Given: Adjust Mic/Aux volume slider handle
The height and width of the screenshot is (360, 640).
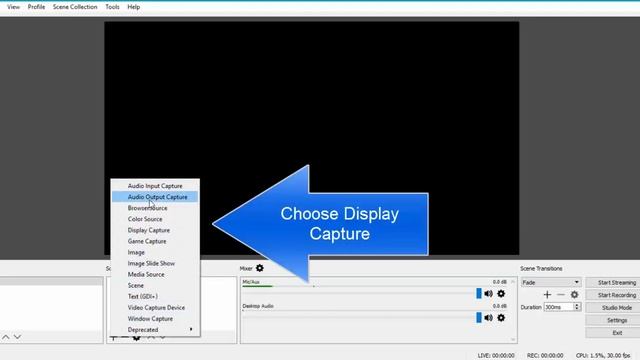Looking at the screenshot, I should click(479, 293).
